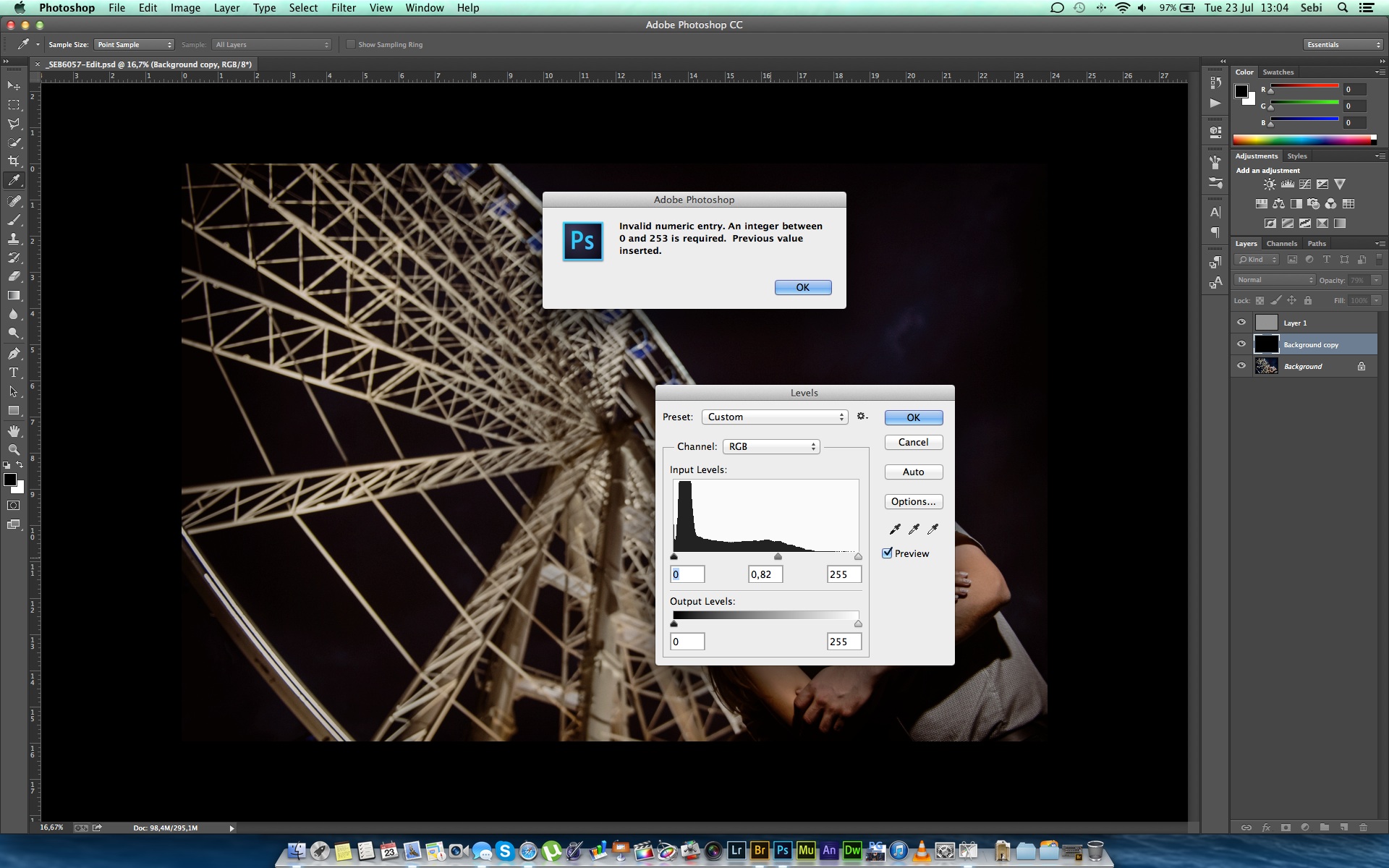Screen dimensions: 1389x868
Task: Hide the Background copy layer
Action: 1241,344
